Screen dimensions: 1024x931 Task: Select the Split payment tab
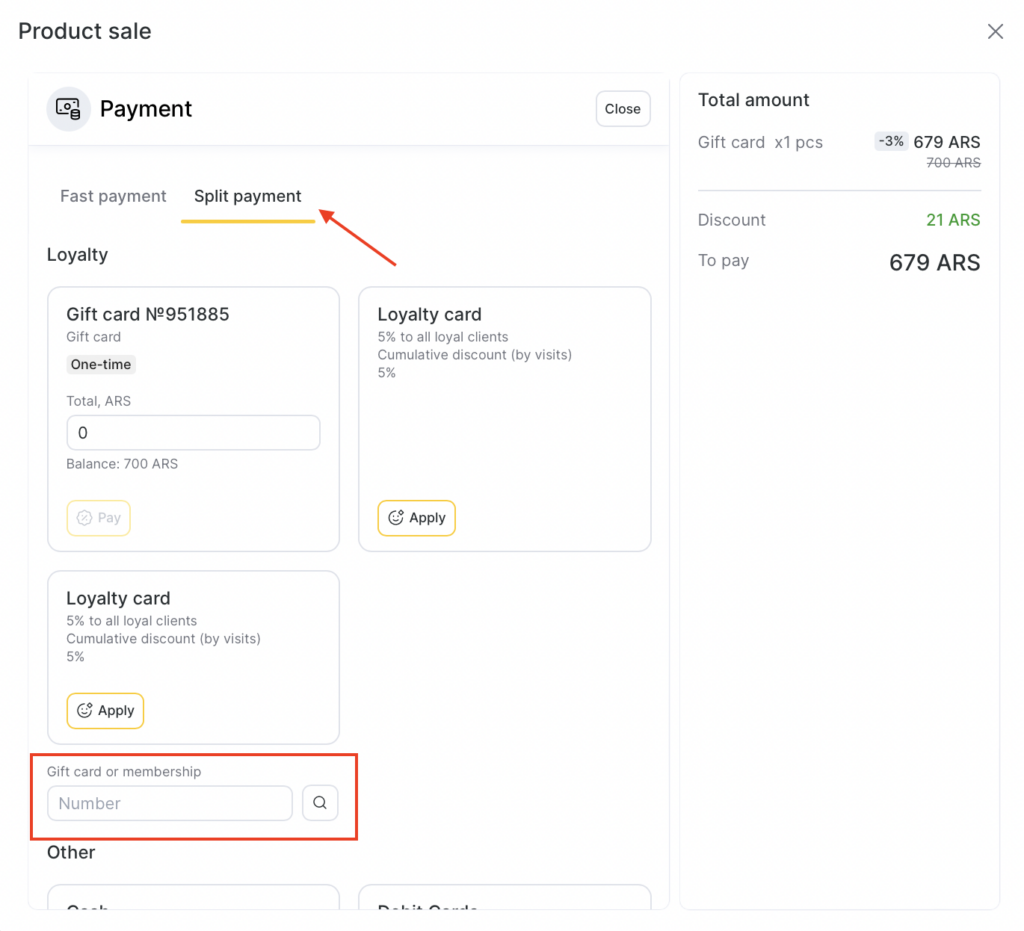click(x=247, y=196)
